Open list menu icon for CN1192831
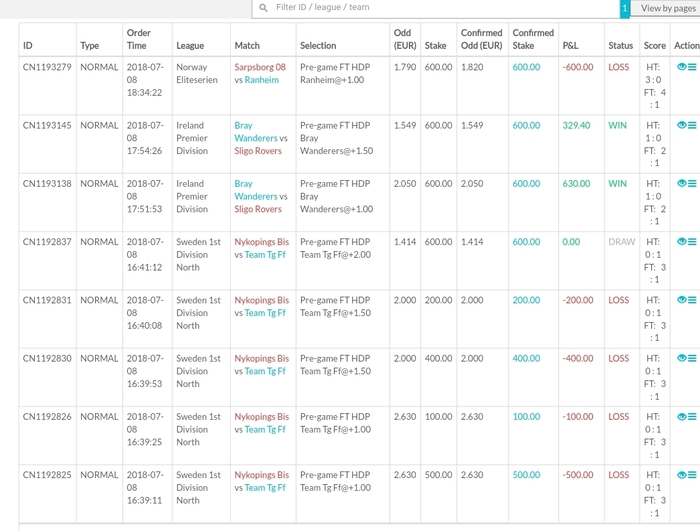The image size is (700, 531). (692, 300)
